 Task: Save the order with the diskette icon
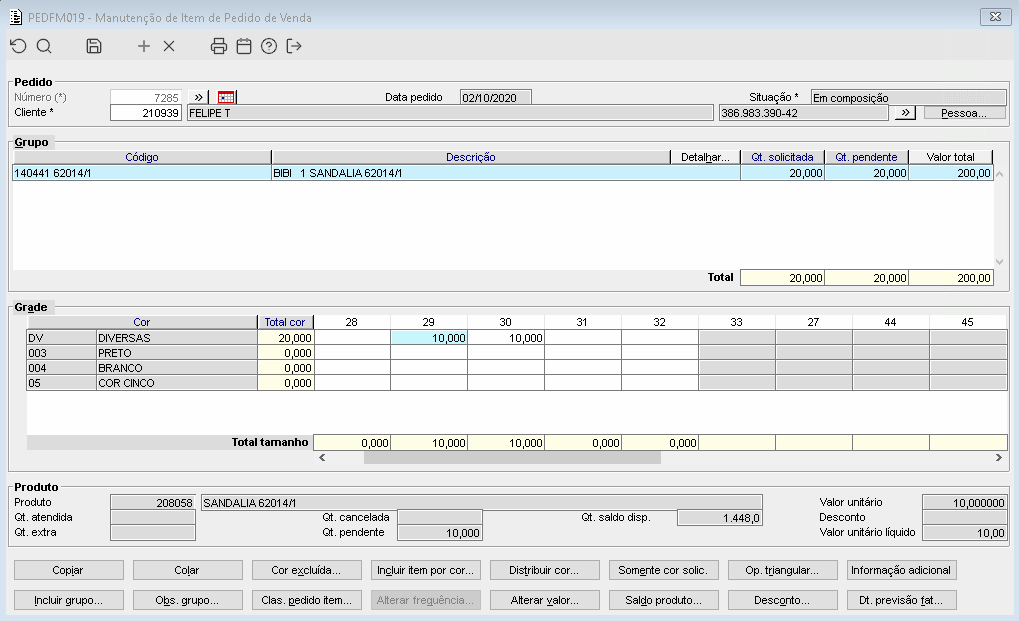94,46
